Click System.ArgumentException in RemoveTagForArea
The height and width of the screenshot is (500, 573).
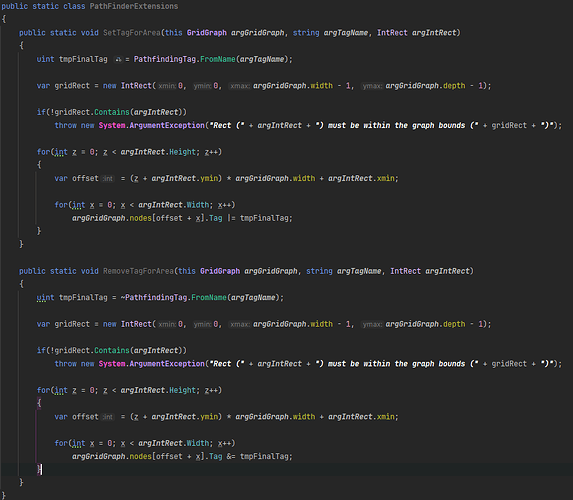152,364
